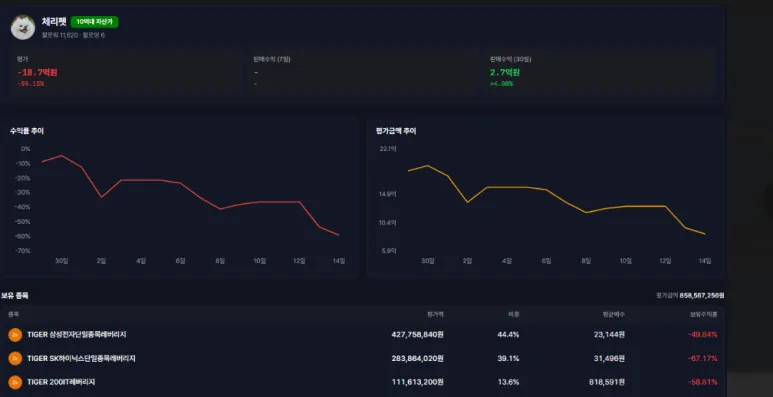Select the -18.7억원 valuation card
This screenshot has width=773, height=397.
126,72
